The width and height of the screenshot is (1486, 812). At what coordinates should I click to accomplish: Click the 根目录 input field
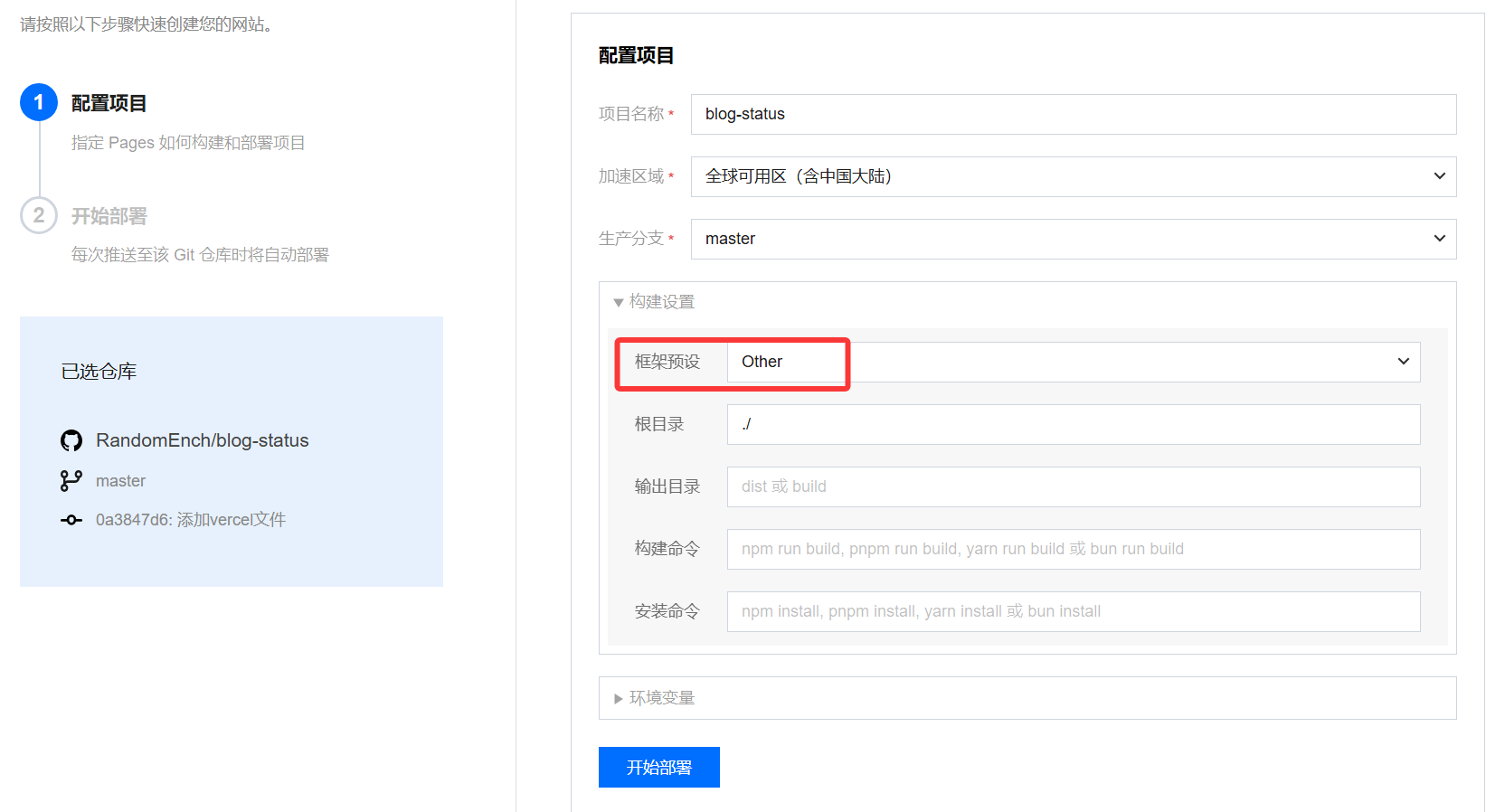[x=1073, y=424]
